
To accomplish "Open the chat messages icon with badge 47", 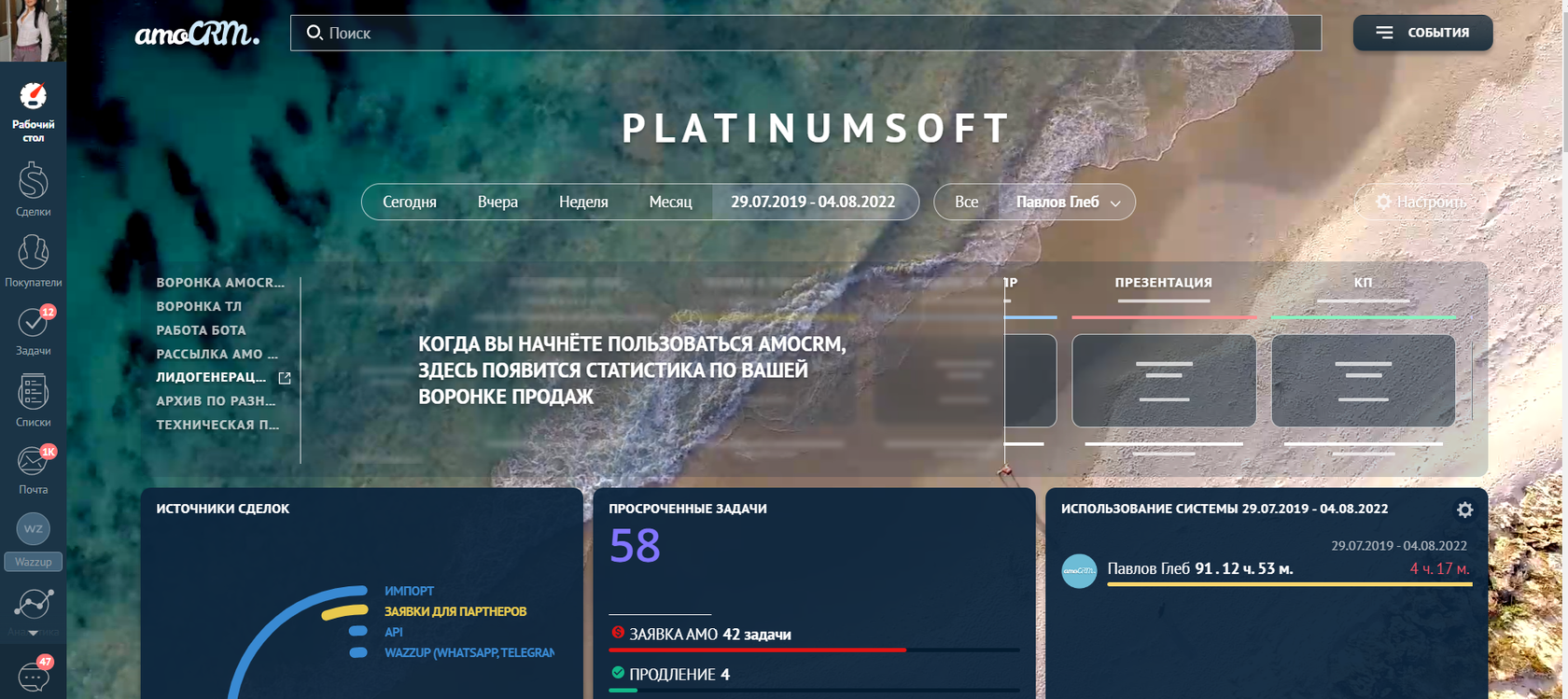I will coord(33,676).
